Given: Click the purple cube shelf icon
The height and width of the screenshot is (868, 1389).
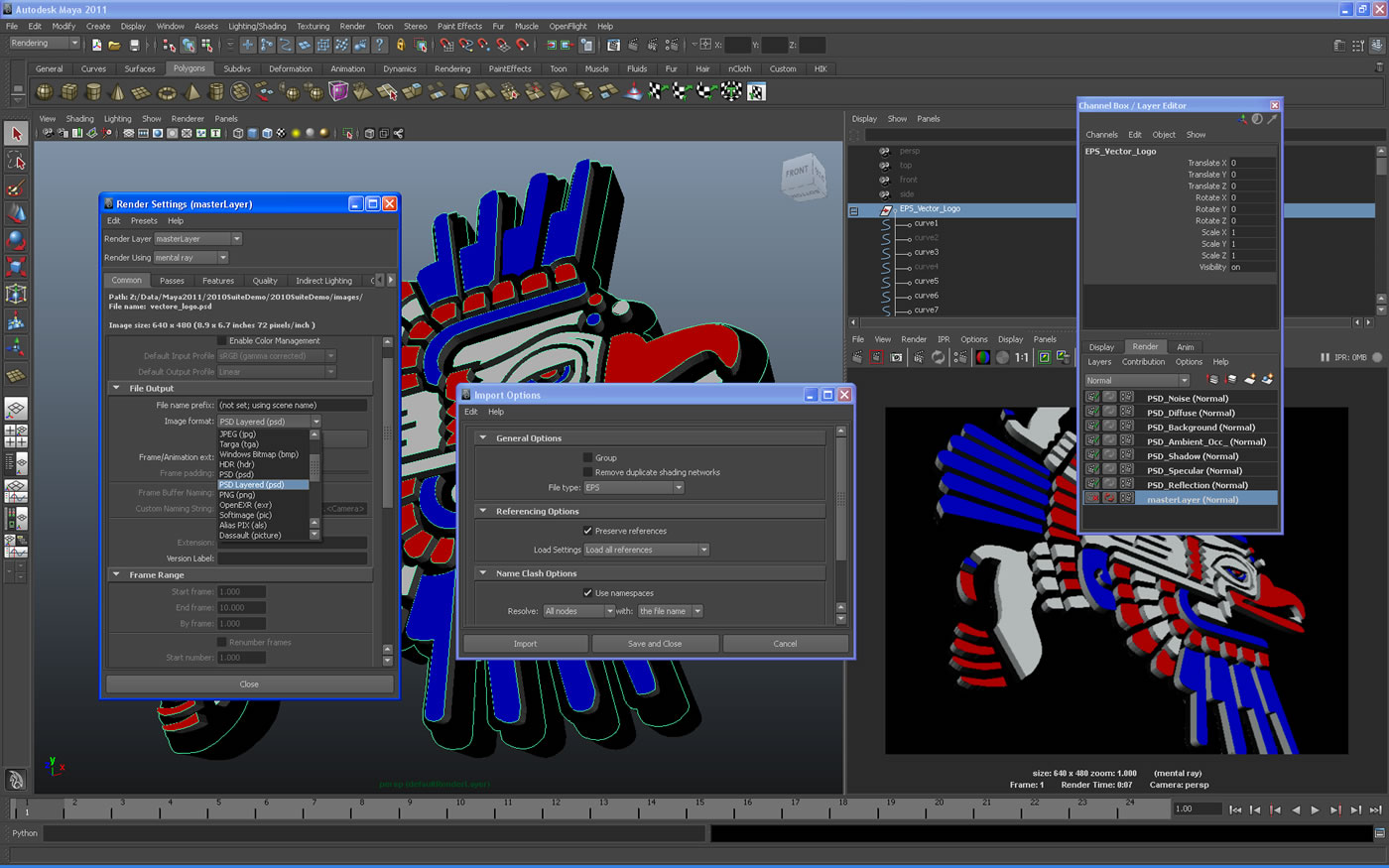Looking at the screenshot, I should (x=338, y=91).
